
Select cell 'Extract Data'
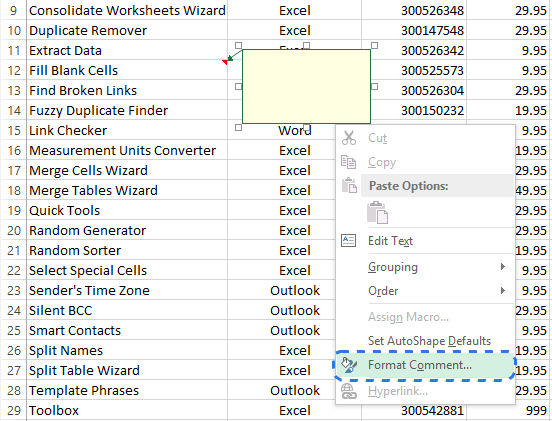[x=127, y=50]
